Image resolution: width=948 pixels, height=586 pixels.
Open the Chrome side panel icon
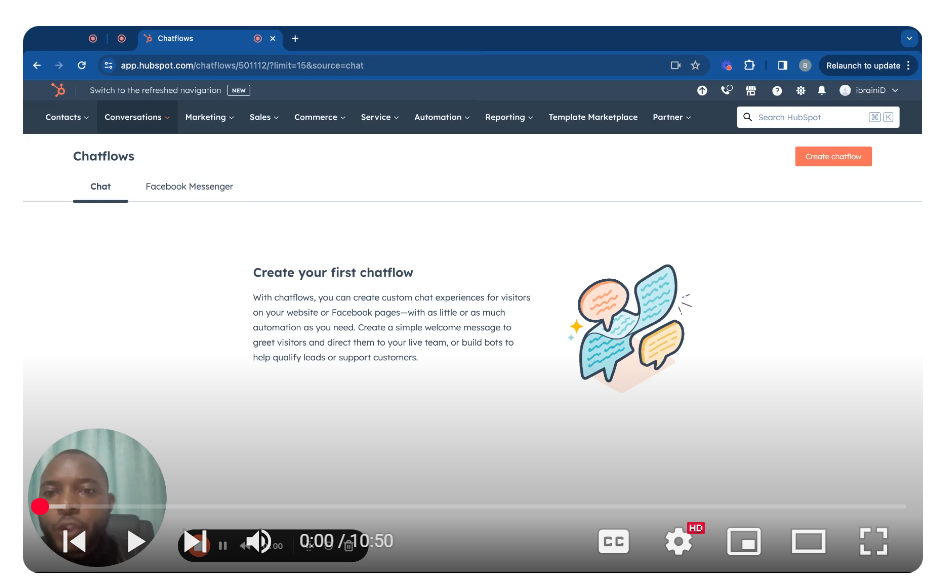coord(782,65)
